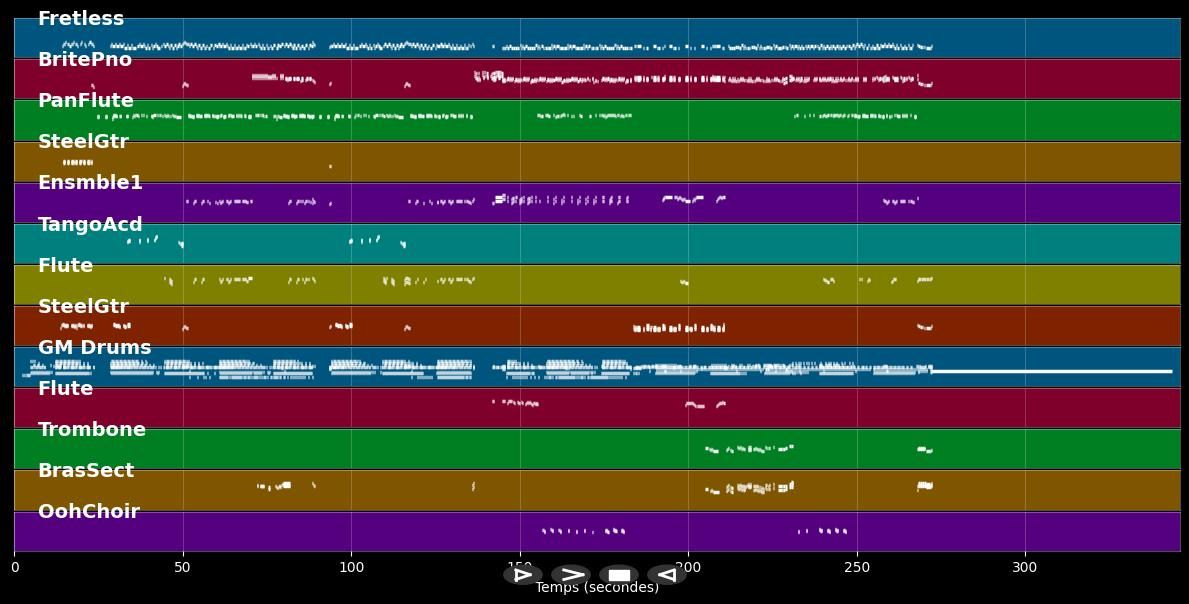This screenshot has width=1189, height=604.
Task: Select the BritePno track label
Action: pyautogui.click(x=85, y=60)
